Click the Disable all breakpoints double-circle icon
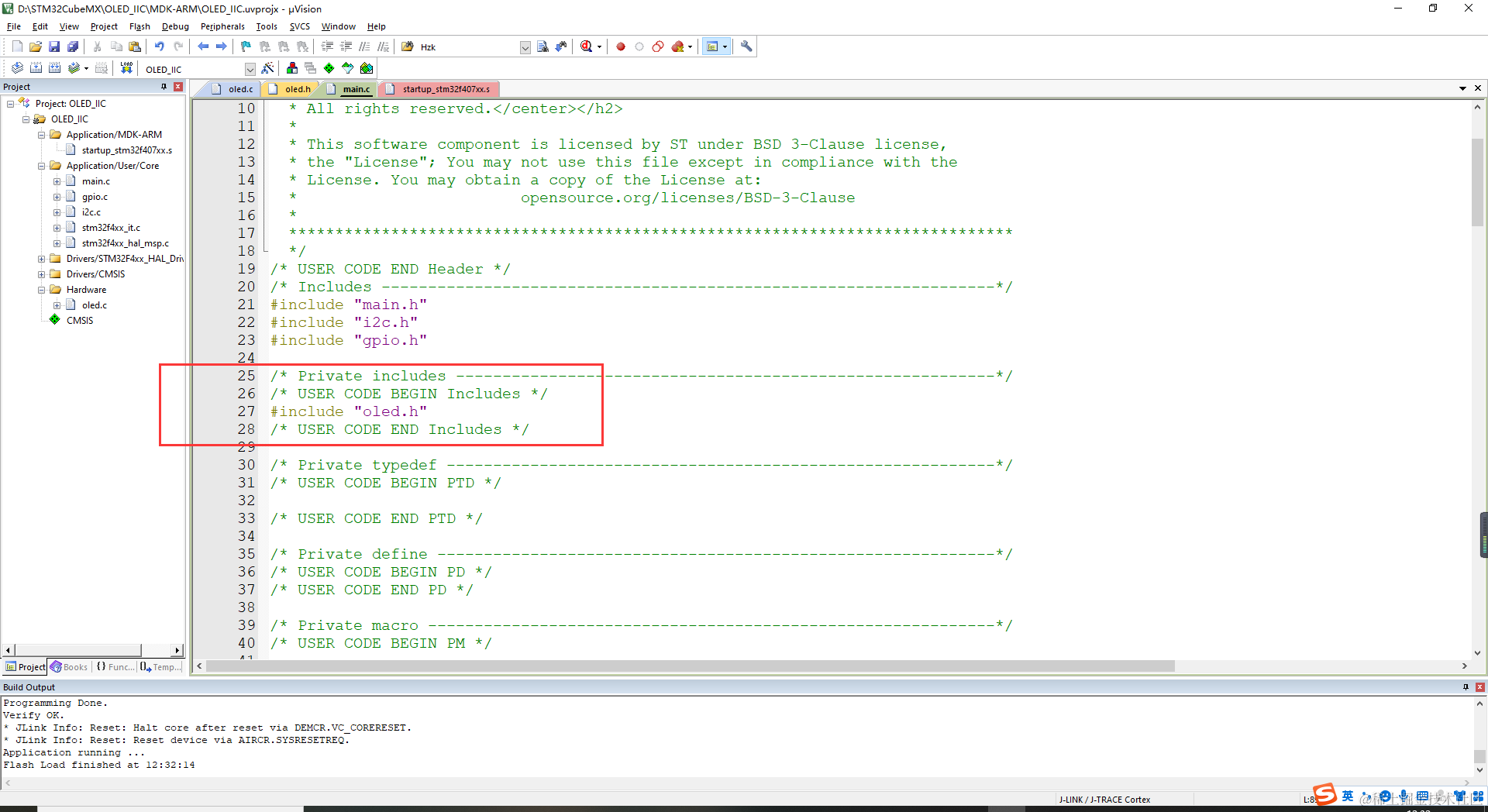This screenshot has width=1488, height=812. coord(658,46)
